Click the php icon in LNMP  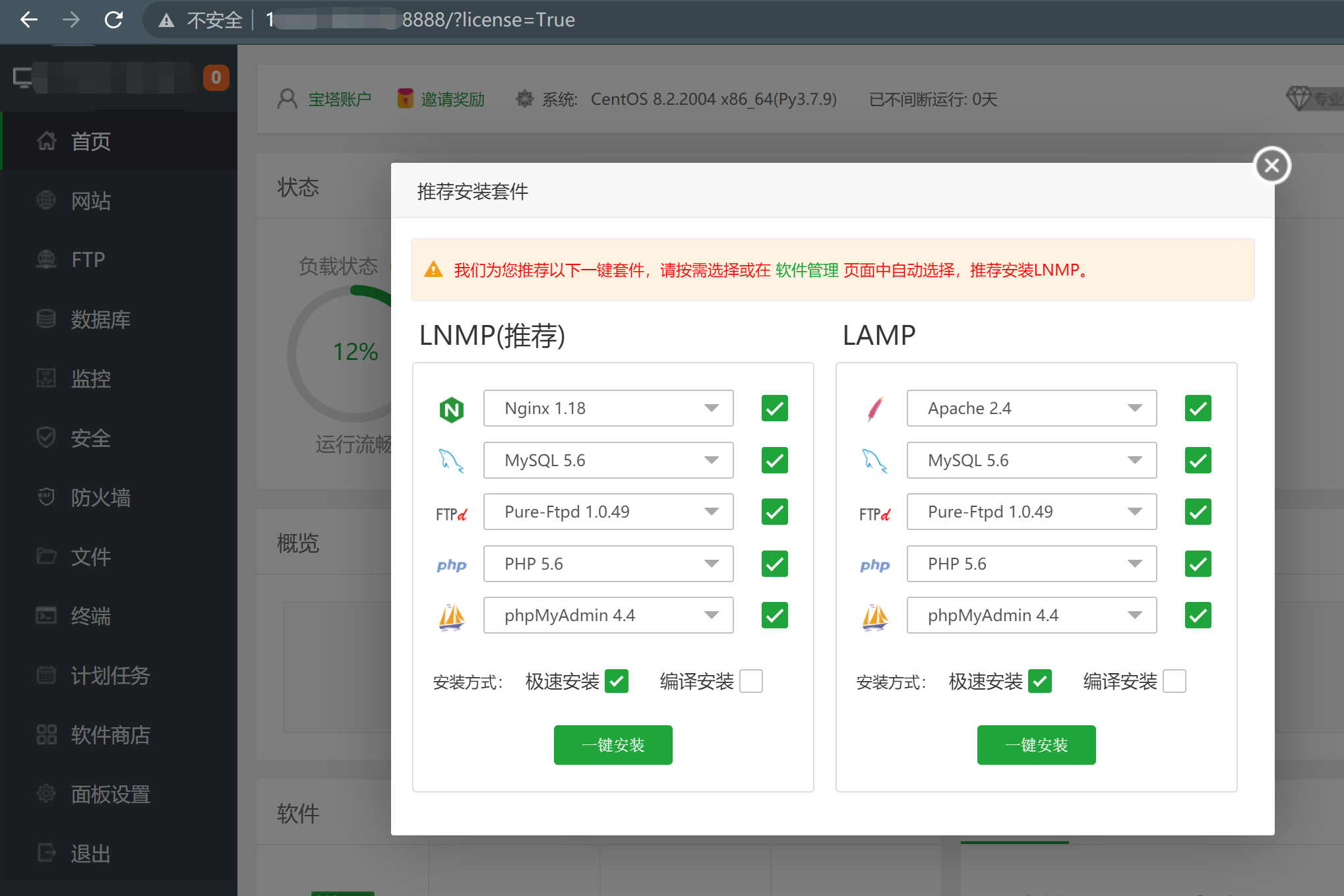(452, 565)
